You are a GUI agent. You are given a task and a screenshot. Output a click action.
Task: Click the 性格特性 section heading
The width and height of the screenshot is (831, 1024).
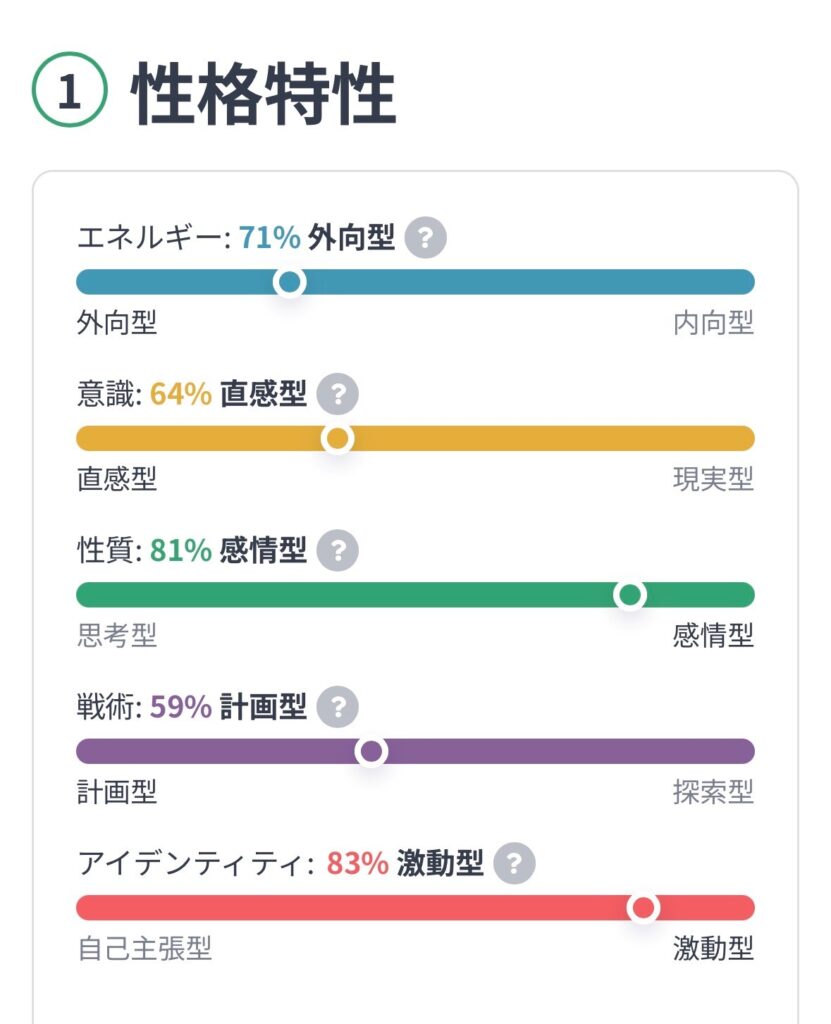point(264,96)
